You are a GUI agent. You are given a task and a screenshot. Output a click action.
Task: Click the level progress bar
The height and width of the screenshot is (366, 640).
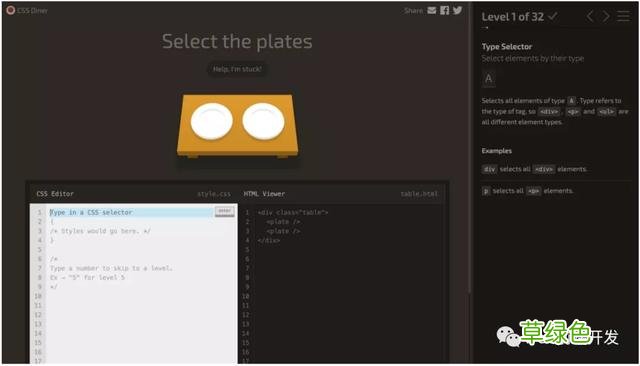pyautogui.click(x=556, y=28)
